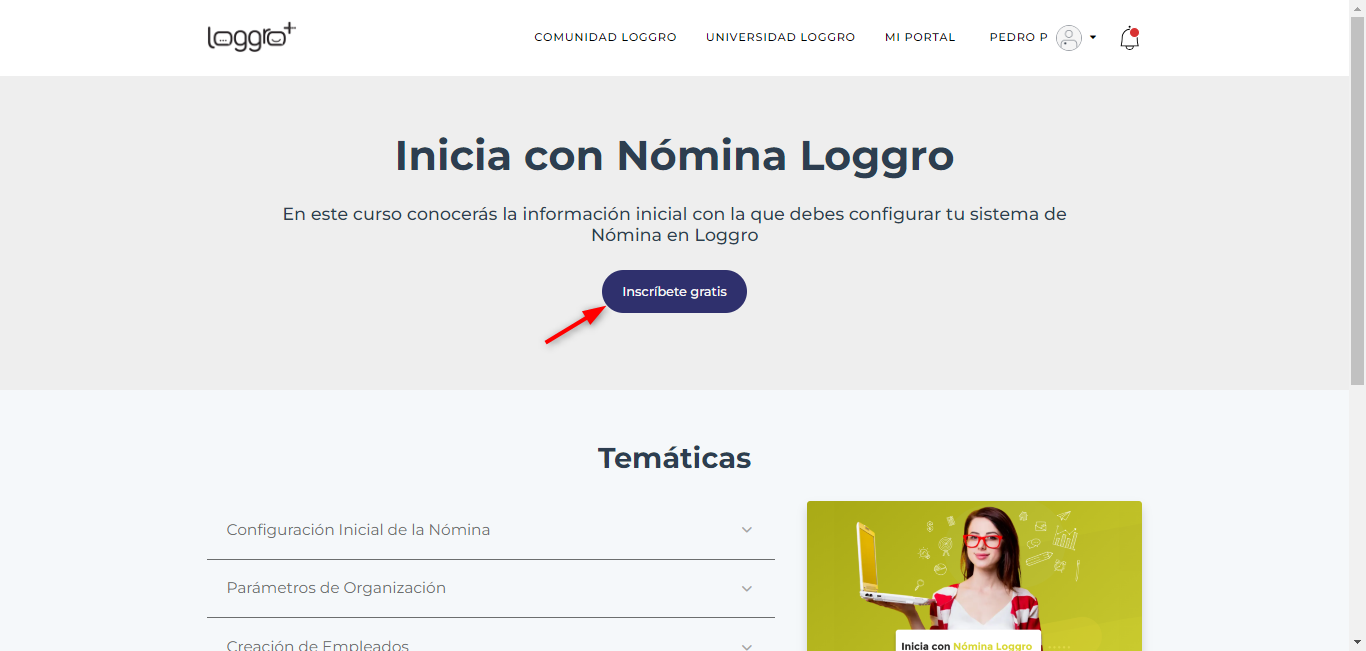The image size is (1366, 651).
Task: Open Mi Portal
Action: (920, 37)
